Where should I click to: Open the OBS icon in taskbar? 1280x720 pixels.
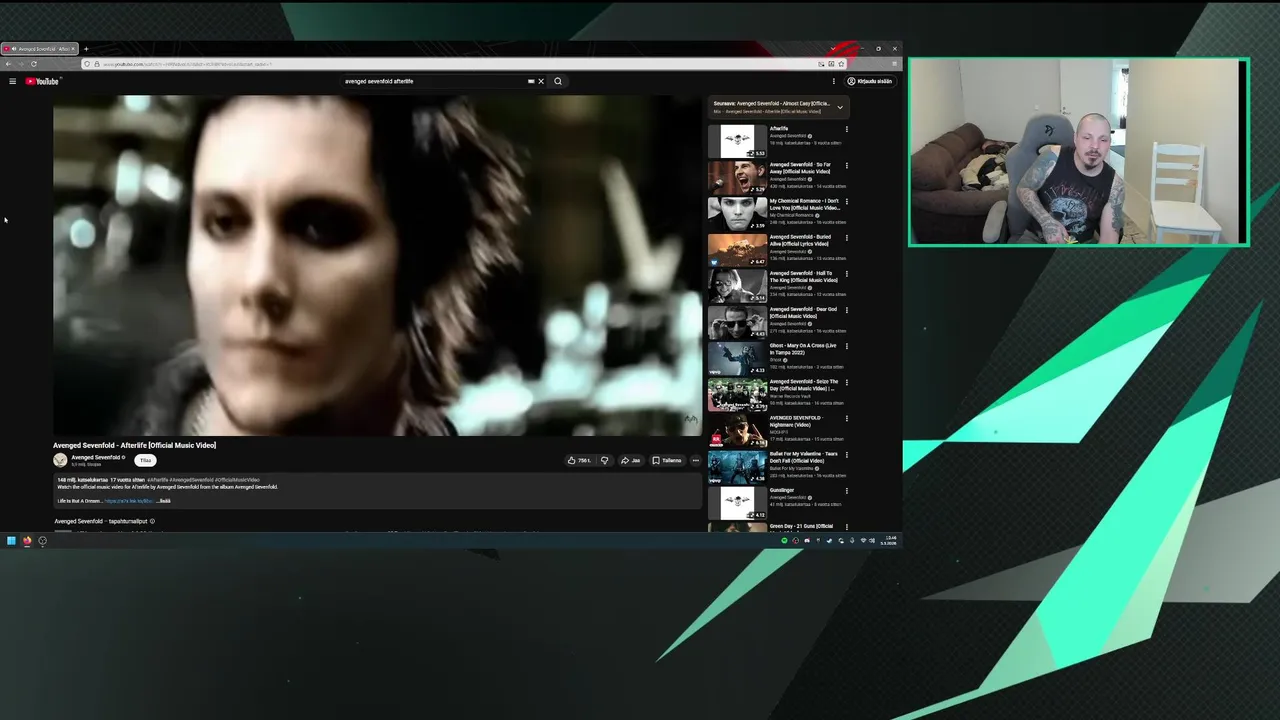coord(42,541)
